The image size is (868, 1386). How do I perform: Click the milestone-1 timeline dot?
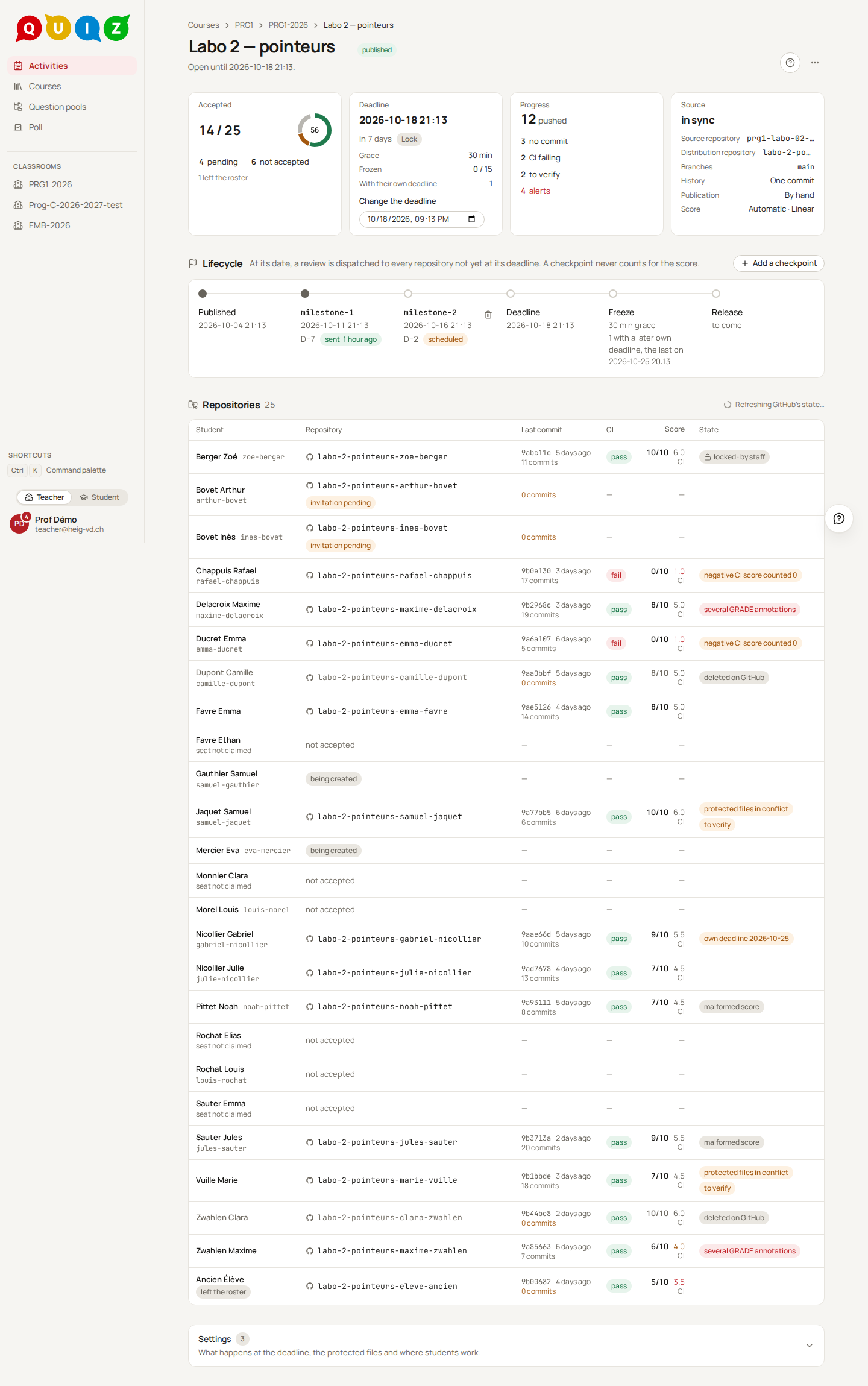click(305, 294)
